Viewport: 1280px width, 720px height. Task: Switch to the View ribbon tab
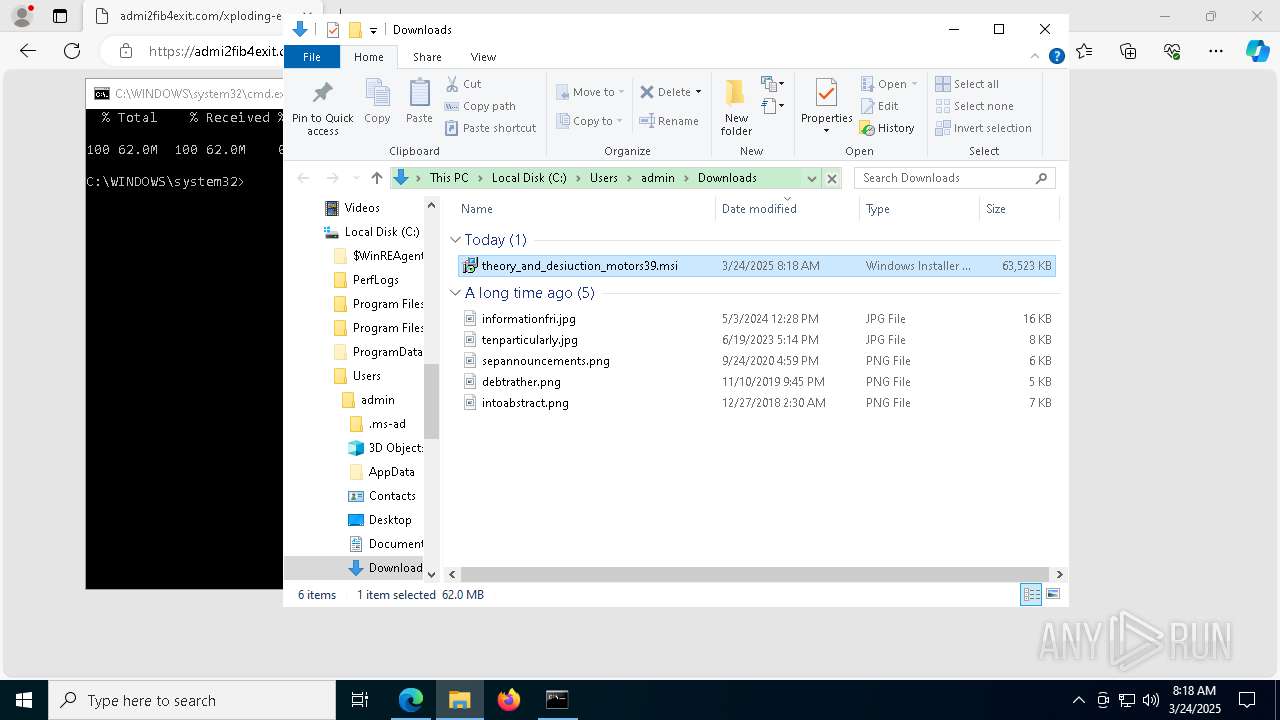pyautogui.click(x=483, y=57)
